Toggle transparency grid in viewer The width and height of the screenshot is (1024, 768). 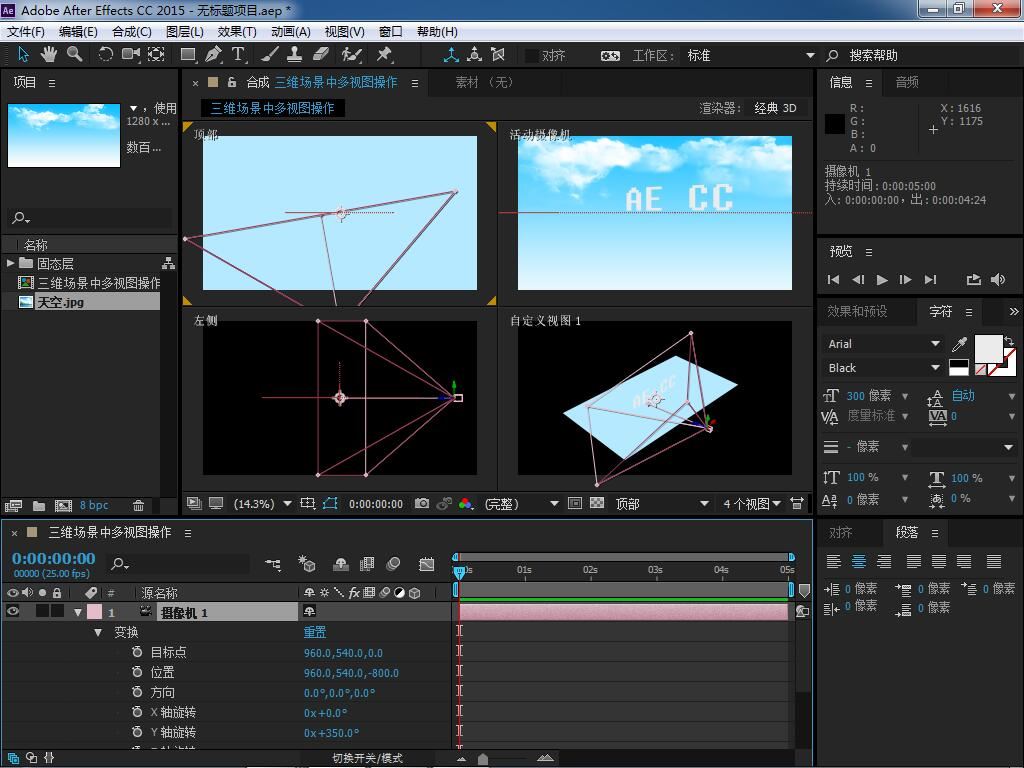597,503
